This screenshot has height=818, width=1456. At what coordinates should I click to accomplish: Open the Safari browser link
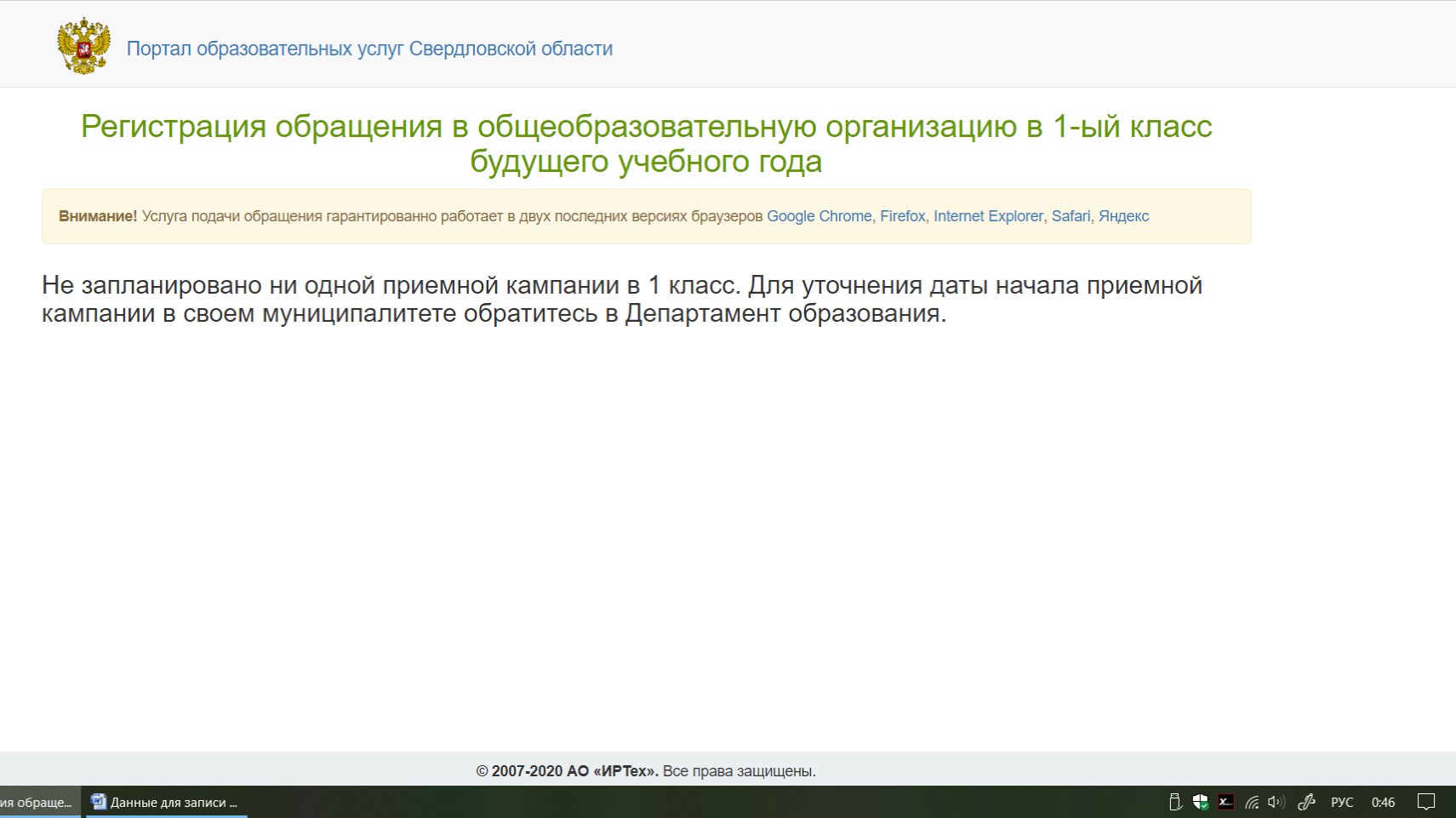tap(1070, 216)
